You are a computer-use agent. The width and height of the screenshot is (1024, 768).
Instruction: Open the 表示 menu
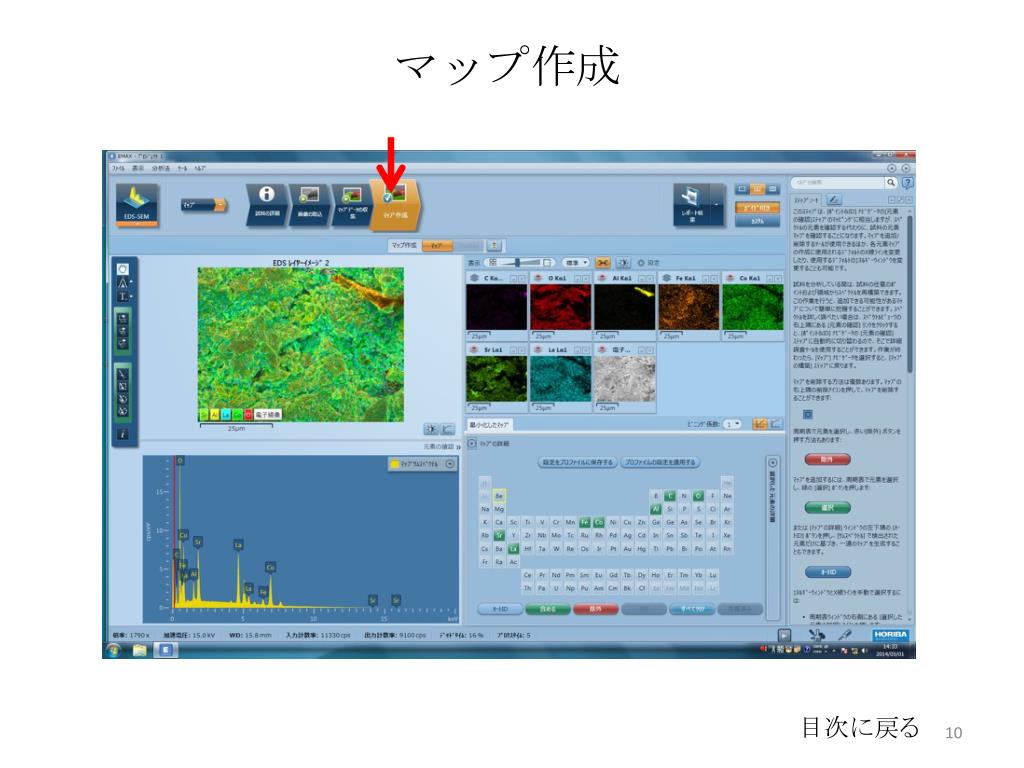pos(138,168)
